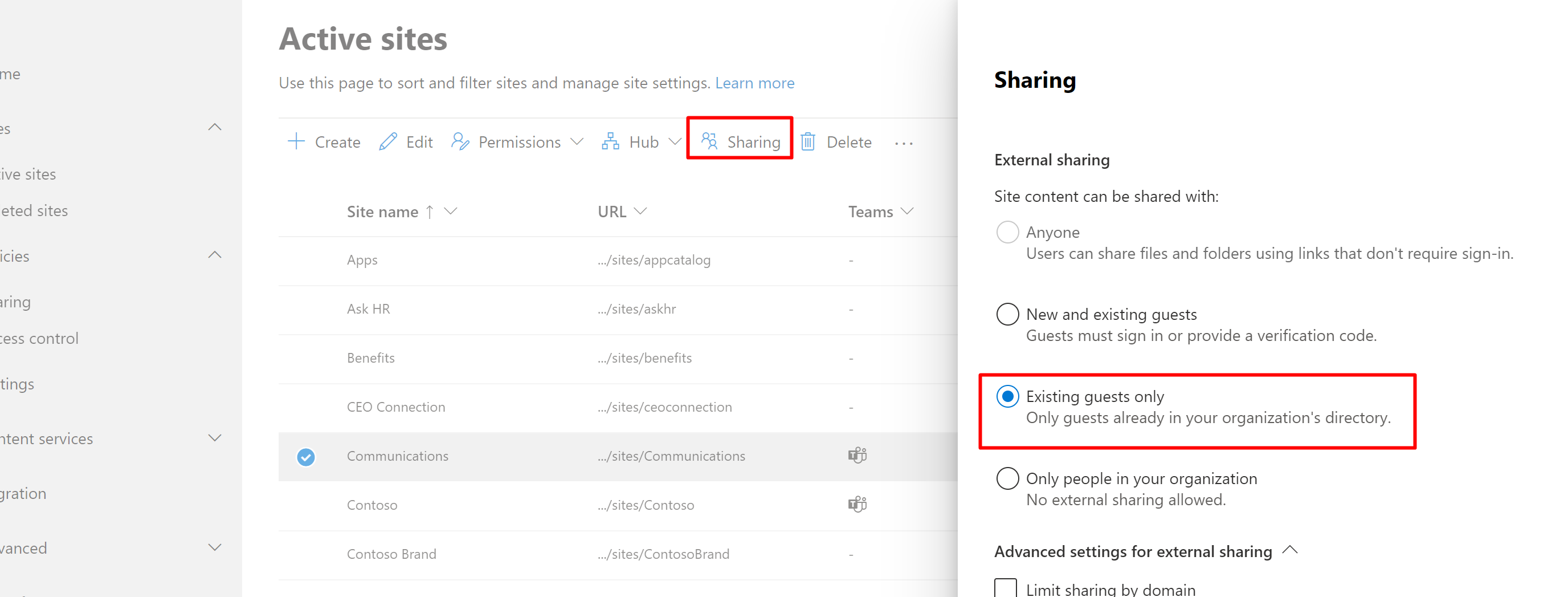The width and height of the screenshot is (1568, 597).
Task: Click the Sharing toolbar button
Action: point(740,141)
